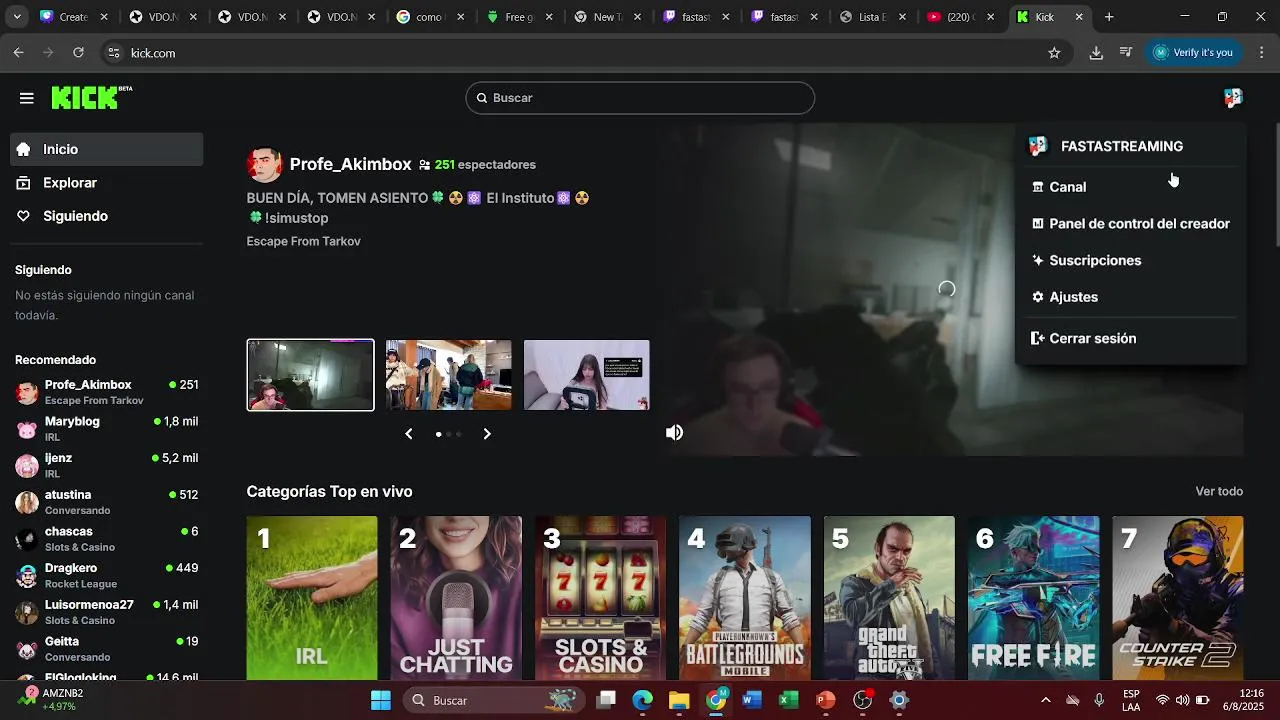Open the Profe_Akimbox channel name link
Screen dimensions: 1280x720
[350, 164]
